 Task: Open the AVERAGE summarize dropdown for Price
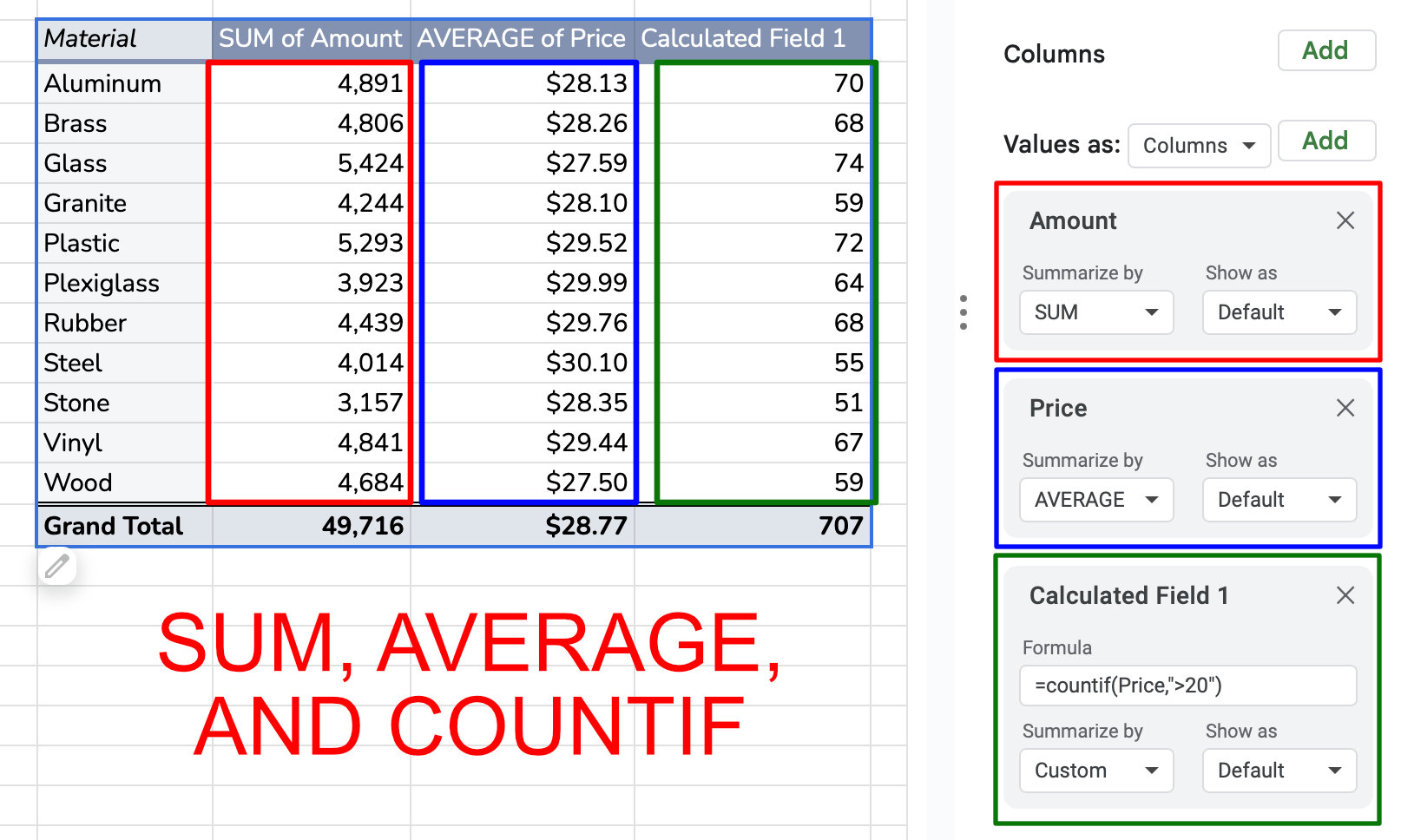pos(1095,499)
